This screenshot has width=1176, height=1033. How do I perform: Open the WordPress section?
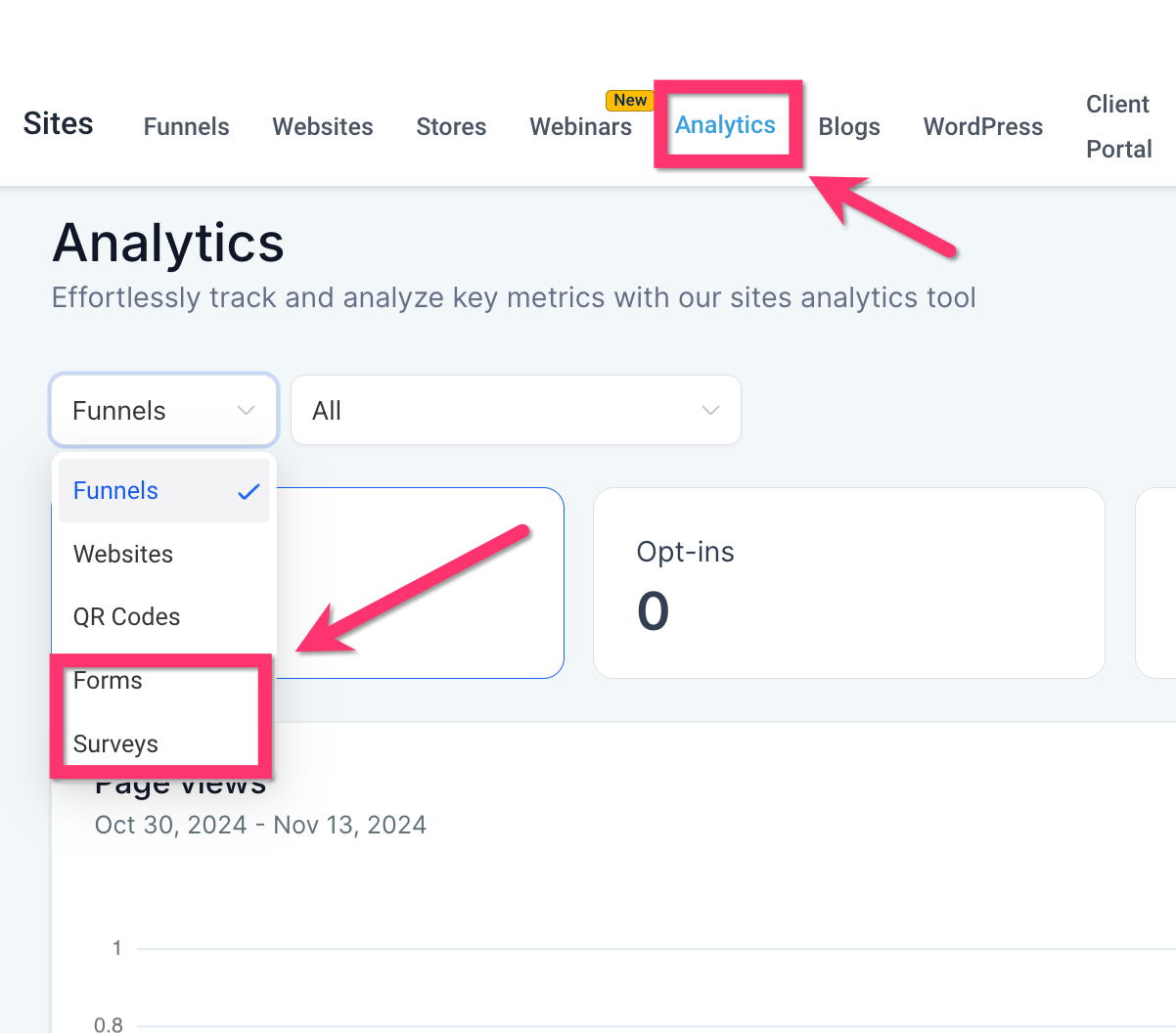[982, 126]
